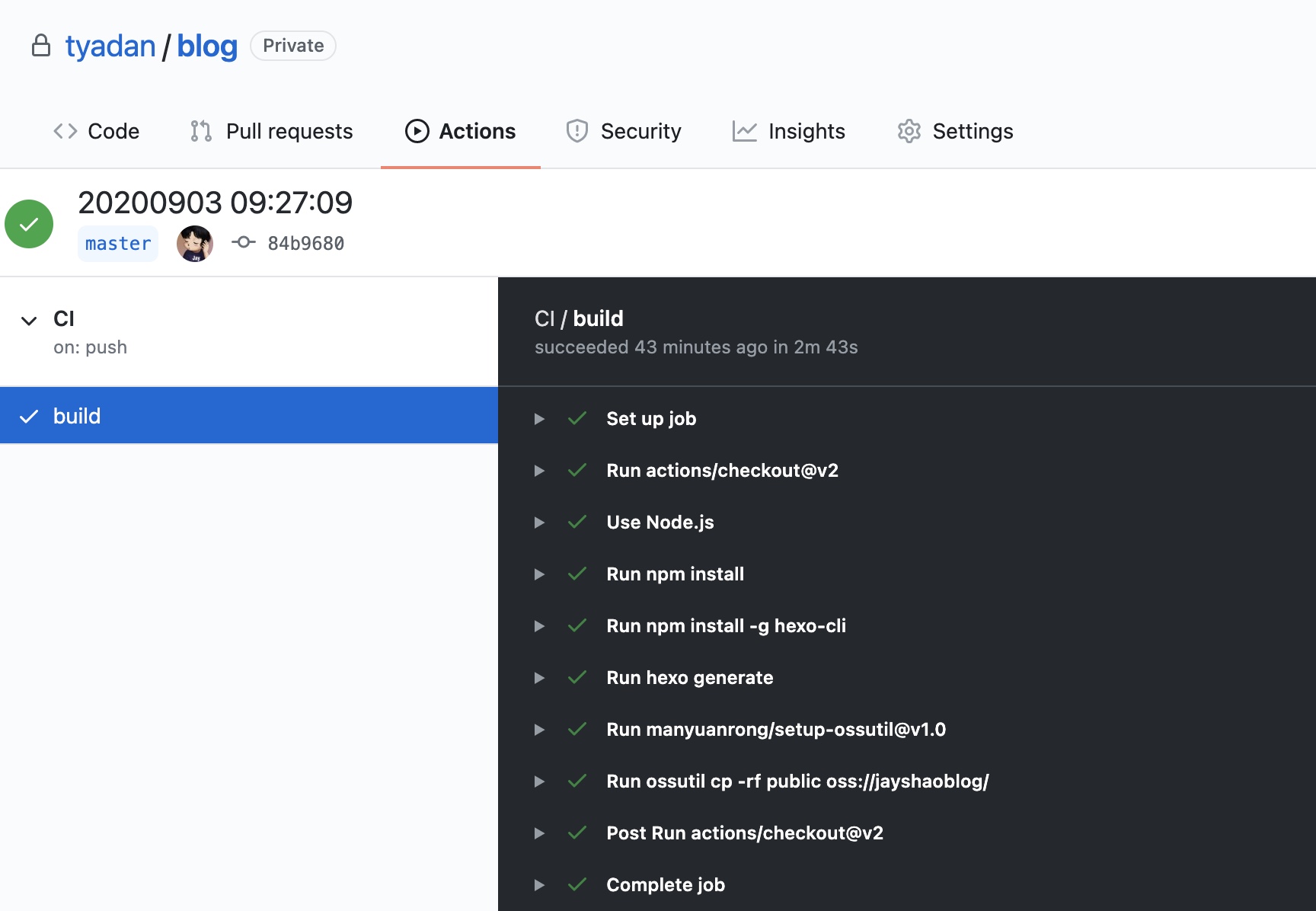Click the Pull requests branch icon
This screenshot has height=911, width=1316.
click(201, 131)
